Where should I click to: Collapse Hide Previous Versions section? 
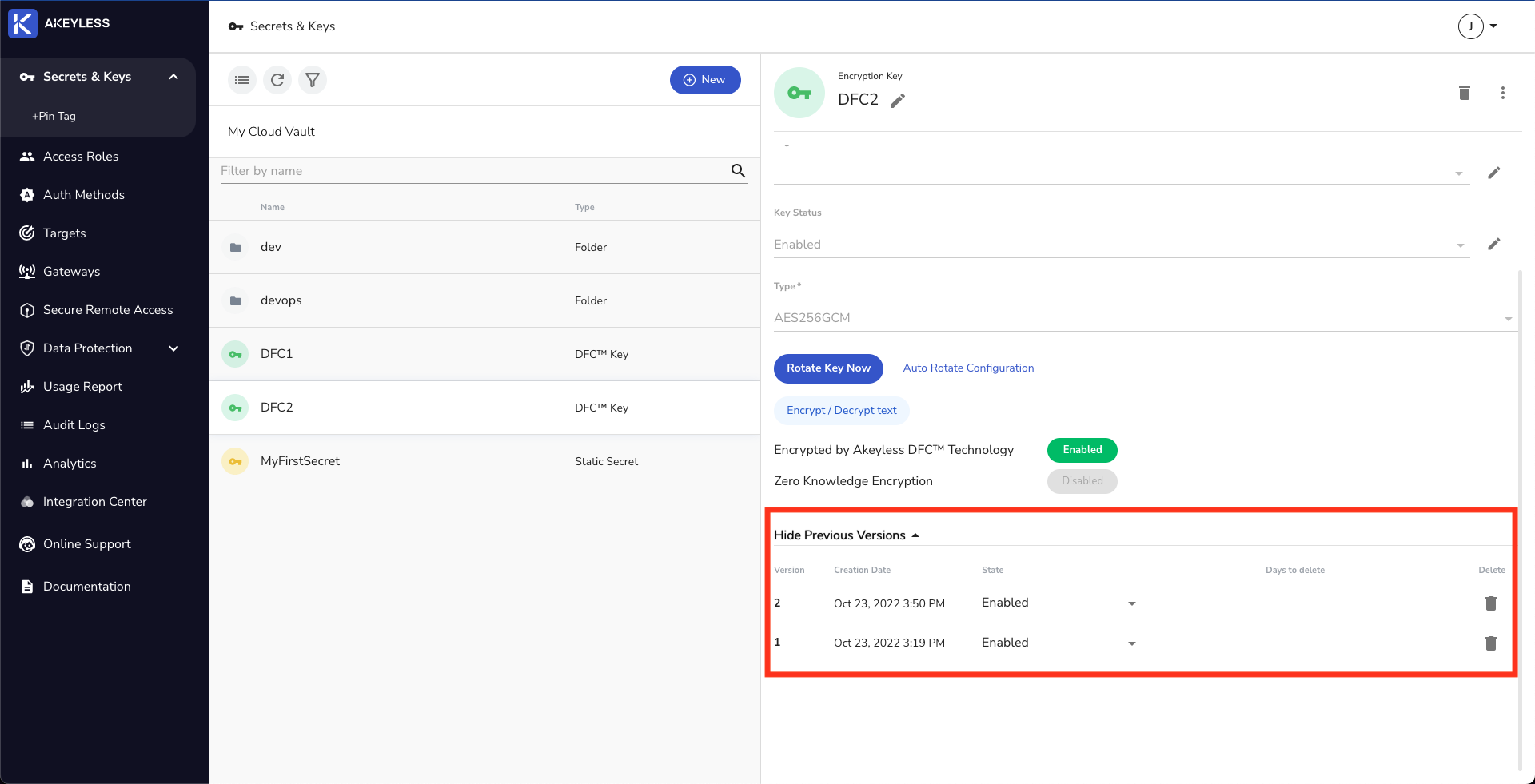tap(847, 535)
